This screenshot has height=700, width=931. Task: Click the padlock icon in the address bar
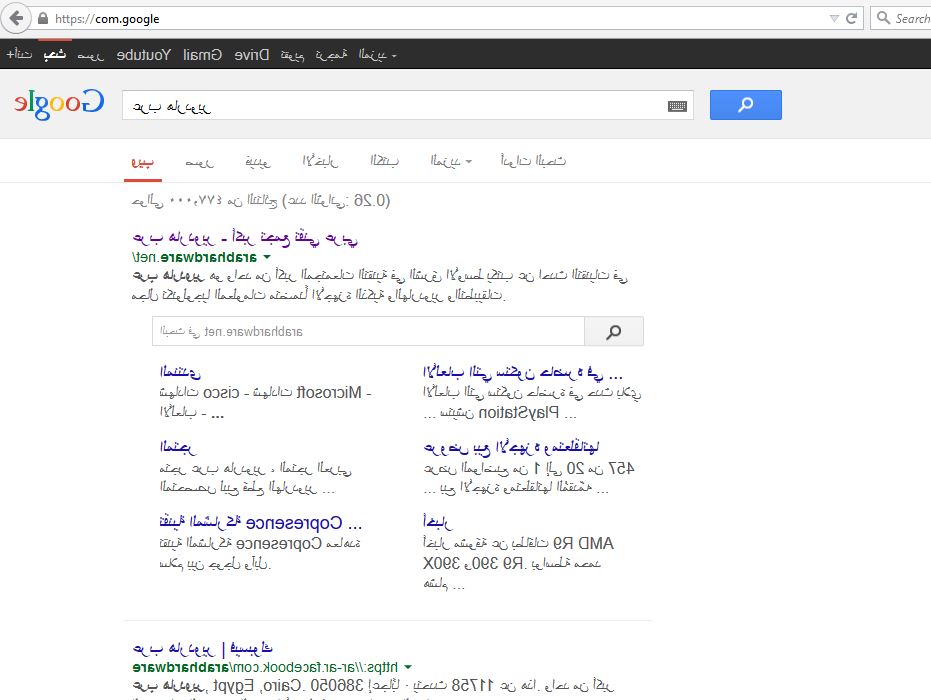[x=43, y=18]
